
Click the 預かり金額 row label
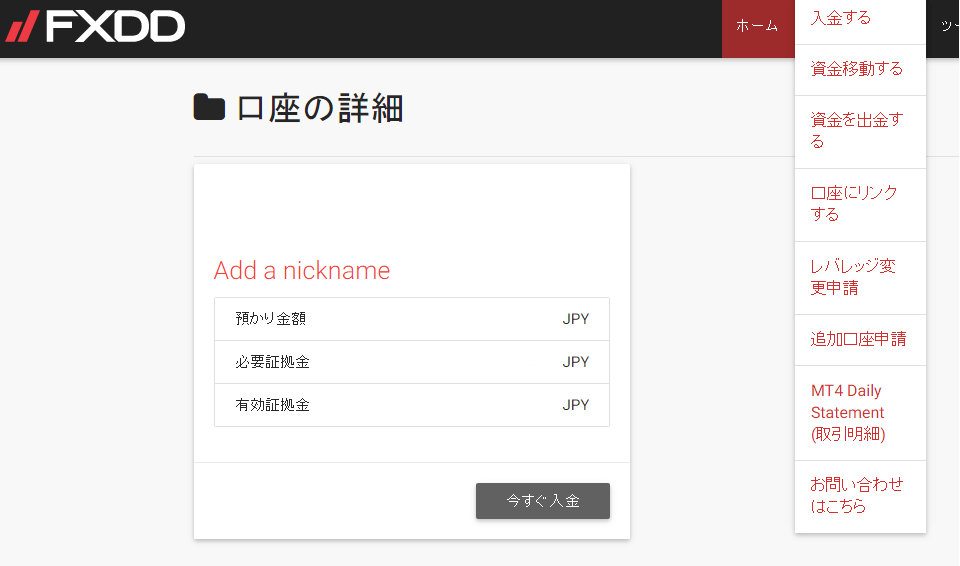(271, 319)
